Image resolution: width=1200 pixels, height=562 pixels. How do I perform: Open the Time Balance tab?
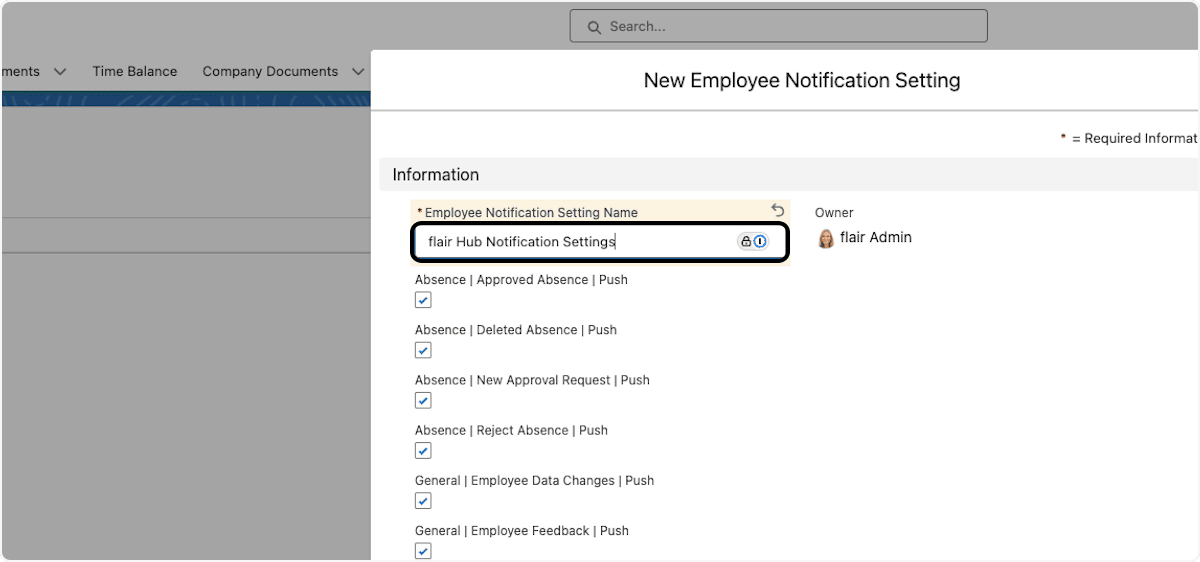tap(135, 72)
